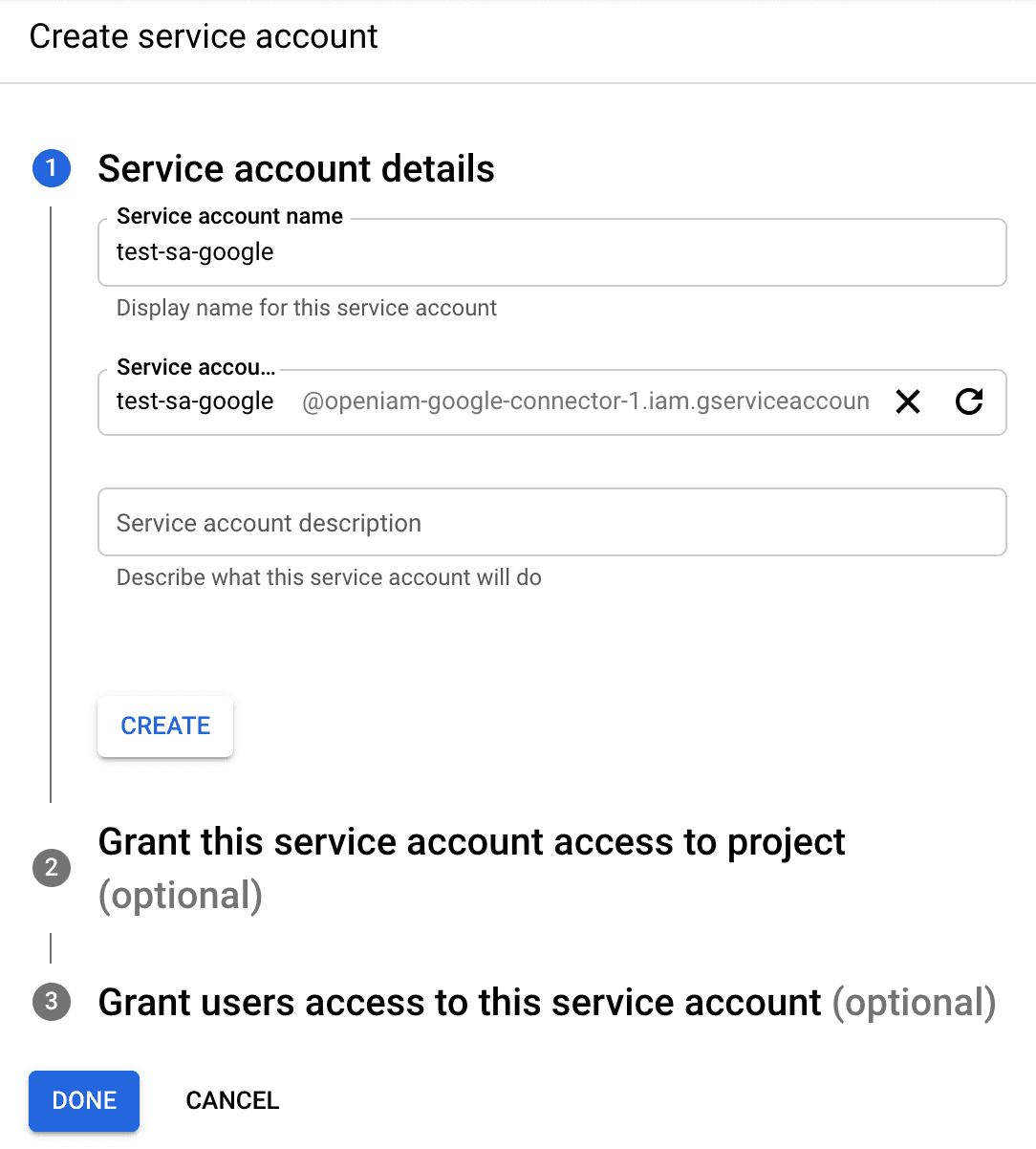The height and width of the screenshot is (1149, 1036).
Task: Click the step 3 number circle
Action: coord(52,1002)
